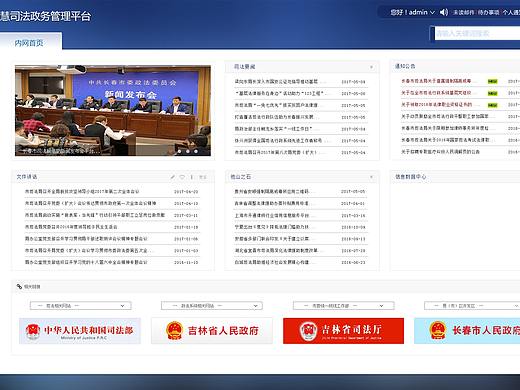
Task: Click the 通知公告 panel title
Action: (405, 66)
